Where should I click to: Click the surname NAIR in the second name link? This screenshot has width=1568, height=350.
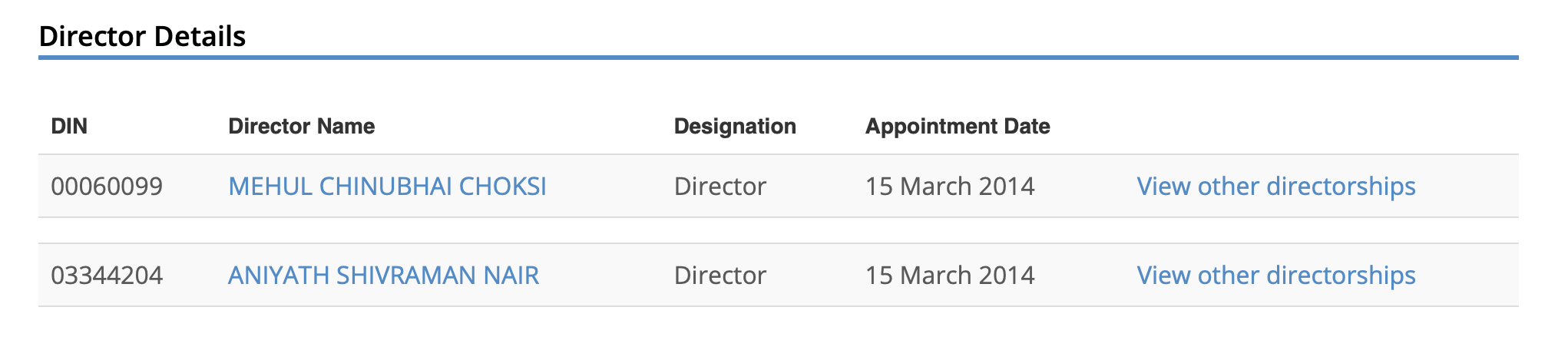tap(511, 276)
